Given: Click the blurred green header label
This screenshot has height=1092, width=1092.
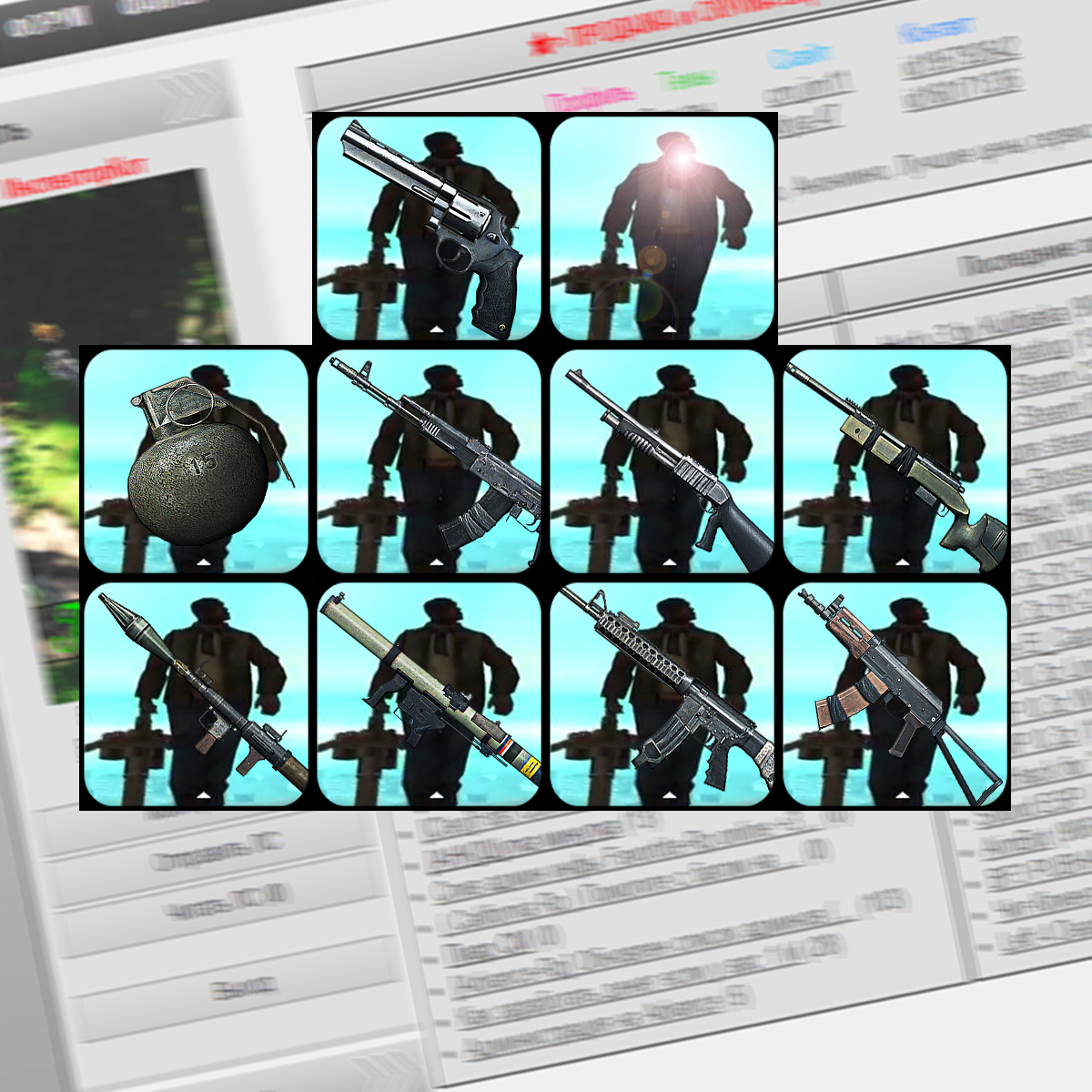Looking at the screenshot, I should 686,80.
